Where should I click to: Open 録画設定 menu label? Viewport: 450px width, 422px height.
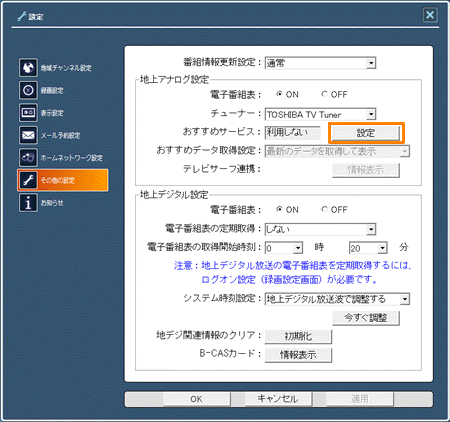click(x=52, y=90)
